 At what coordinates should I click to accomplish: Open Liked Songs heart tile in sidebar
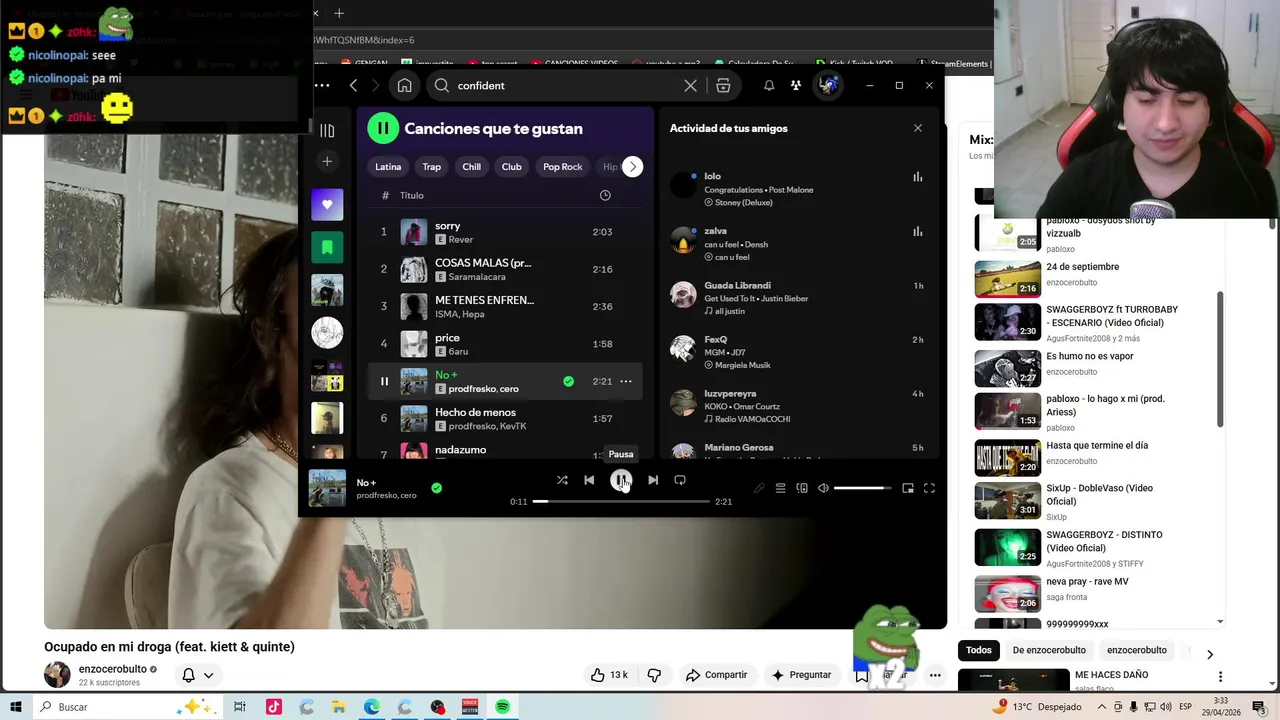pyautogui.click(x=327, y=205)
